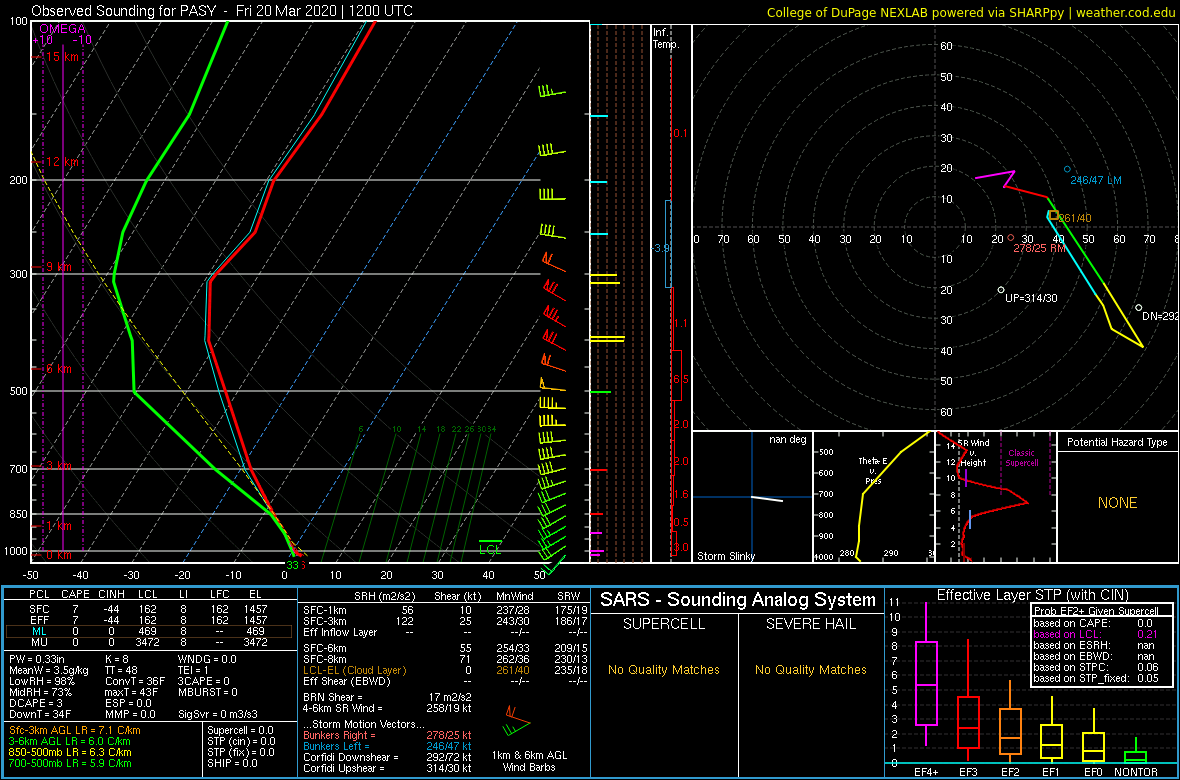Click Bunkers Right = 278/25 kt
1180x780 pixels.
point(388,735)
